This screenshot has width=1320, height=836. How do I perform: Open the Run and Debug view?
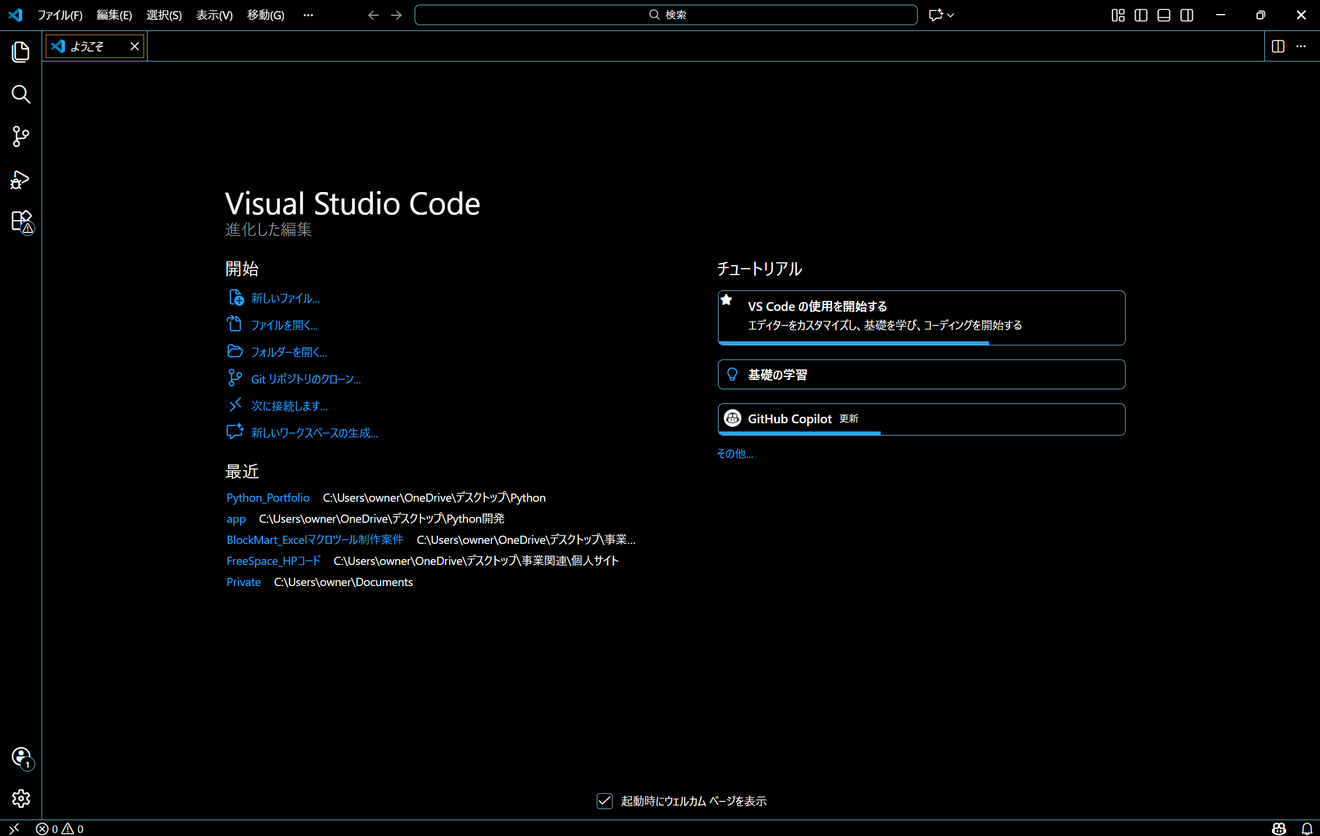pyautogui.click(x=20, y=179)
